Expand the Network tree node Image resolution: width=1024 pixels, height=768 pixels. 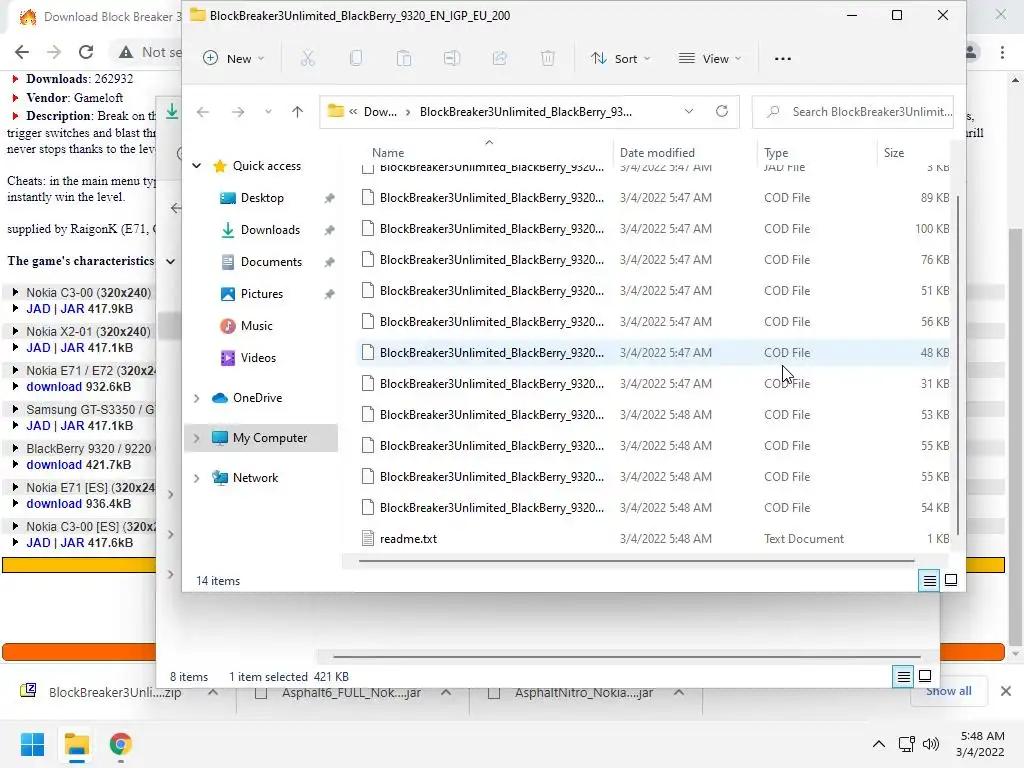[197, 478]
